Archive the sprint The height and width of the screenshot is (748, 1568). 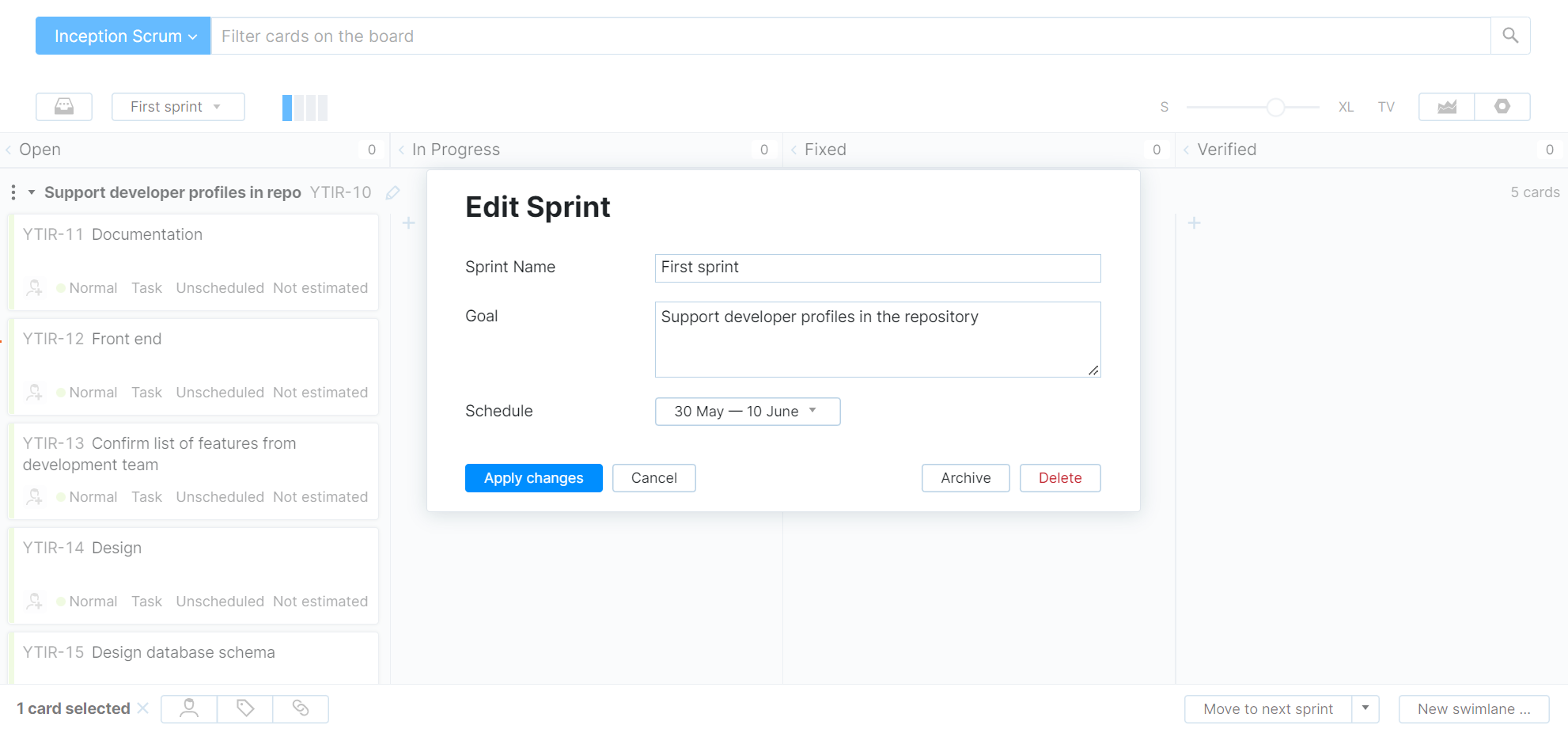point(965,477)
